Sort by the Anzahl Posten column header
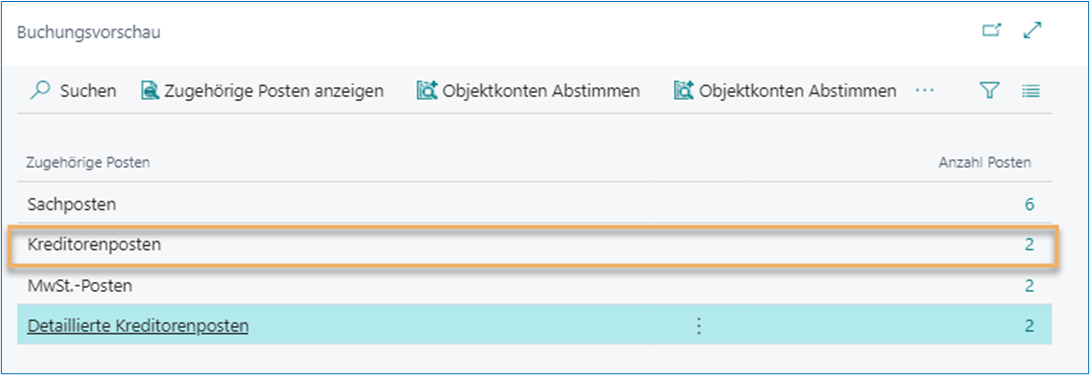Screen dimensions: 1090x375 [985, 162]
